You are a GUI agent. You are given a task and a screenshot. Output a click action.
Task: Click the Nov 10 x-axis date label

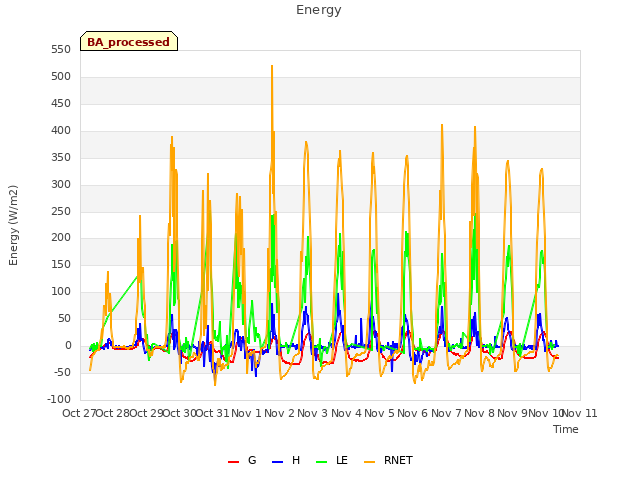pyautogui.click(x=546, y=413)
